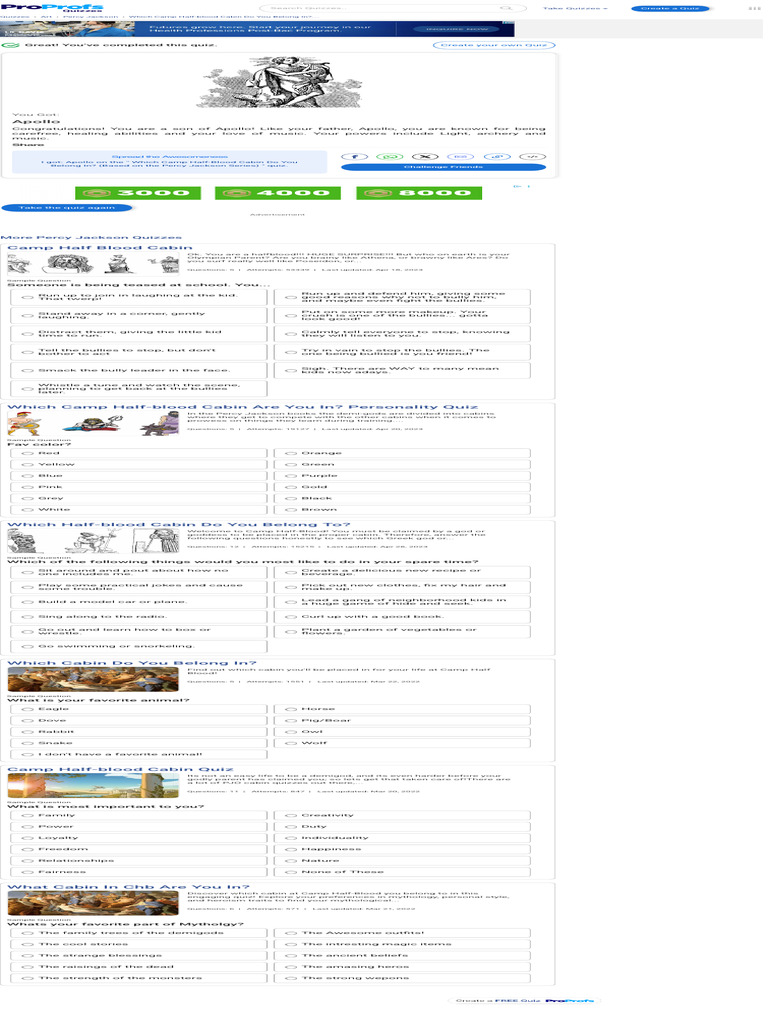This screenshot has width=768, height=1024.
Task: Select the Wolf animal option
Action: 402,743
